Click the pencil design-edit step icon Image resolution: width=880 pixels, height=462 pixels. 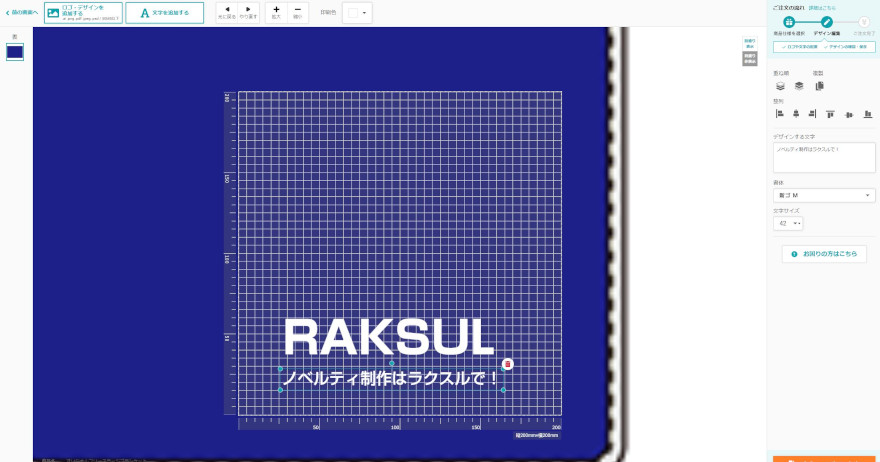pyautogui.click(x=826, y=22)
